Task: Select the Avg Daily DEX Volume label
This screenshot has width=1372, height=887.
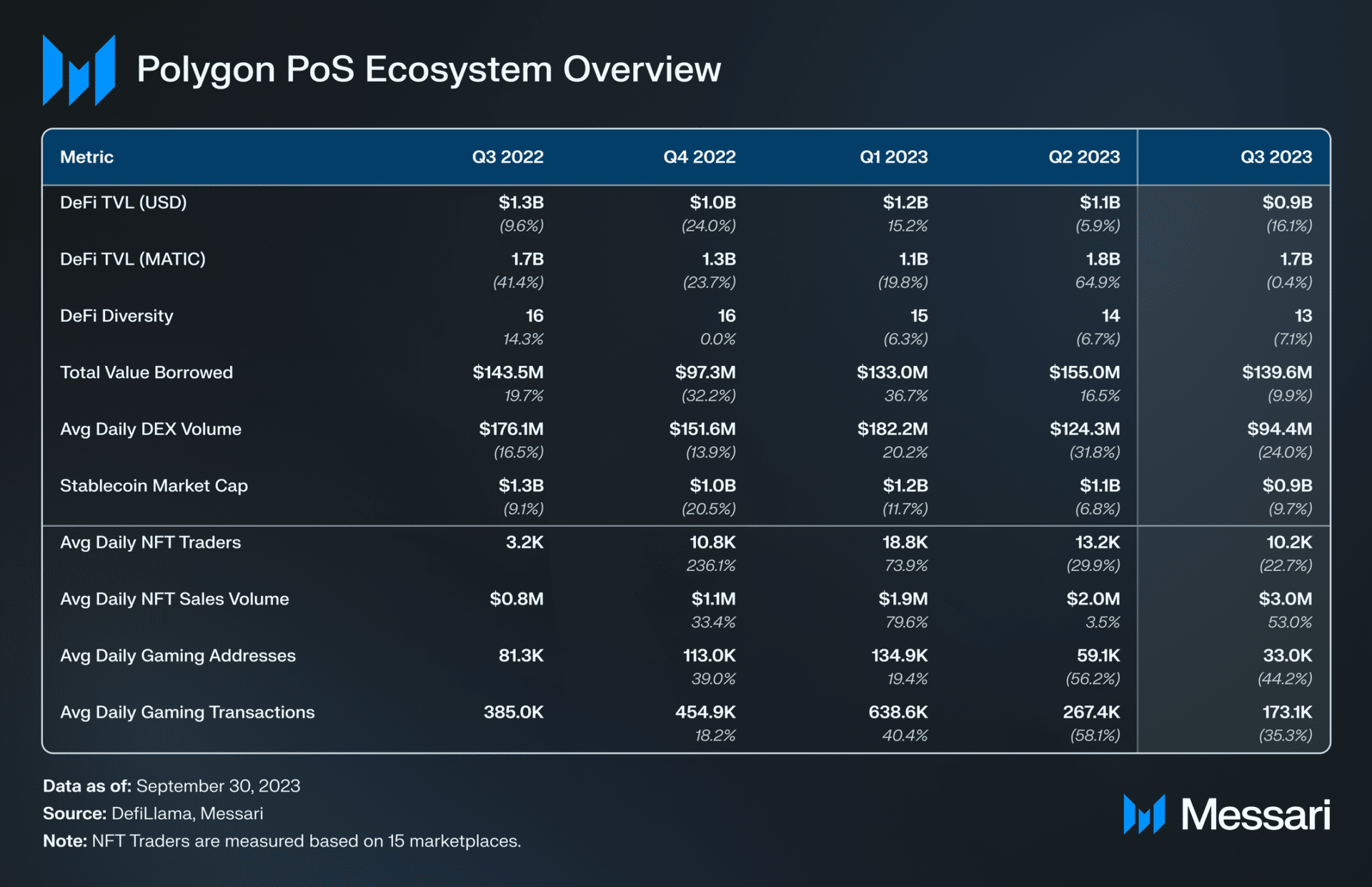Action: coord(151,429)
